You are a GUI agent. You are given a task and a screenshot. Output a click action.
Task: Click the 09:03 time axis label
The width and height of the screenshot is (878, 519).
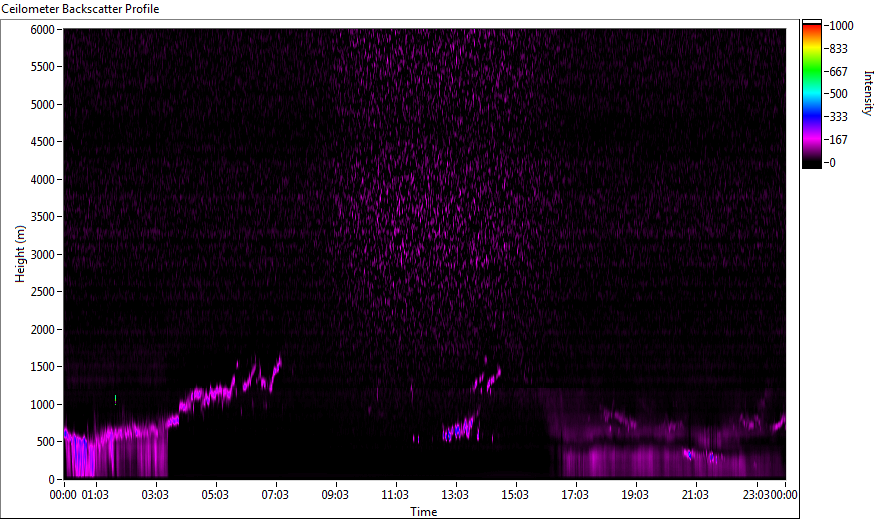point(335,495)
